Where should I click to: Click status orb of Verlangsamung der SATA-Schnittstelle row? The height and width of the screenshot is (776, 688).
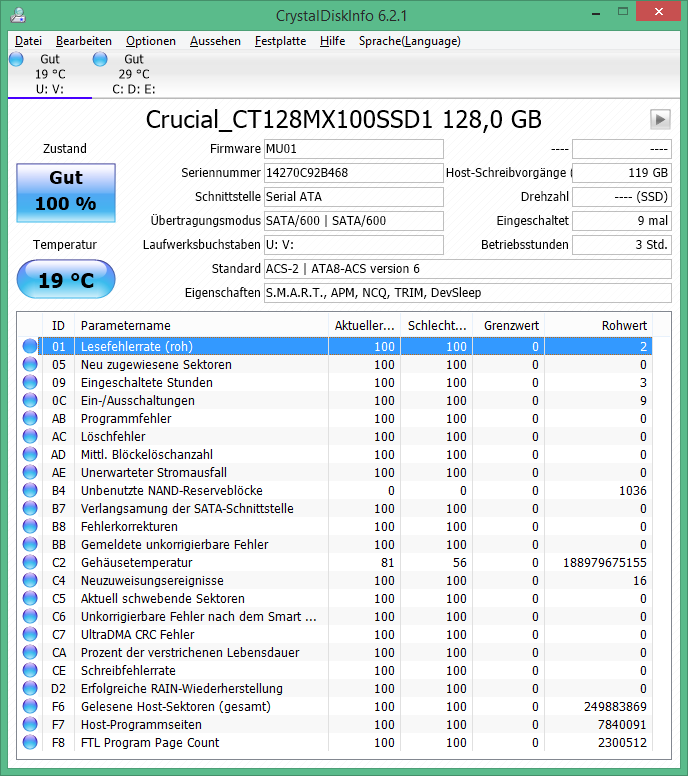(x=30, y=508)
